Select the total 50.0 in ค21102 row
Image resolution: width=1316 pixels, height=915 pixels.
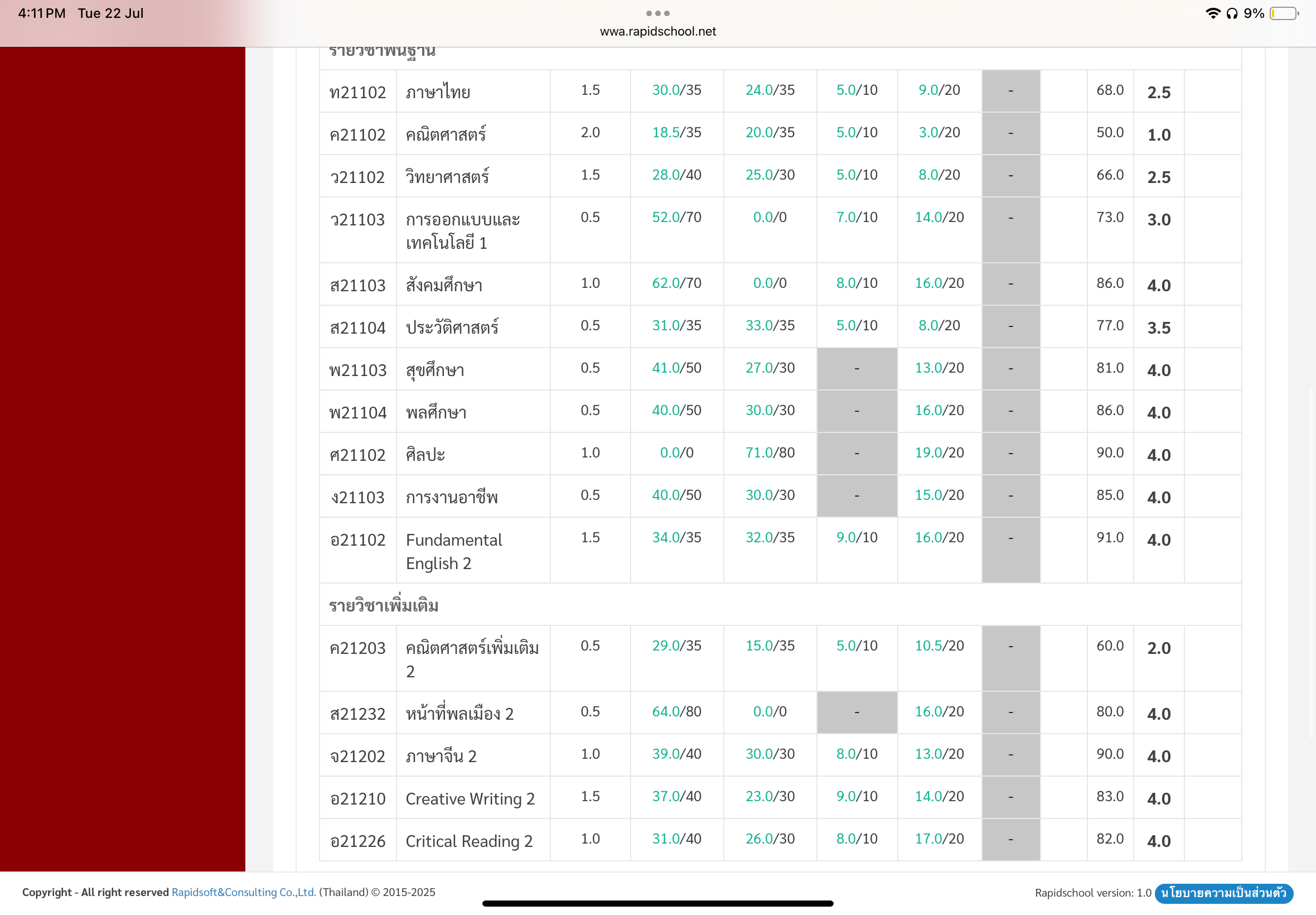(1110, 132)
